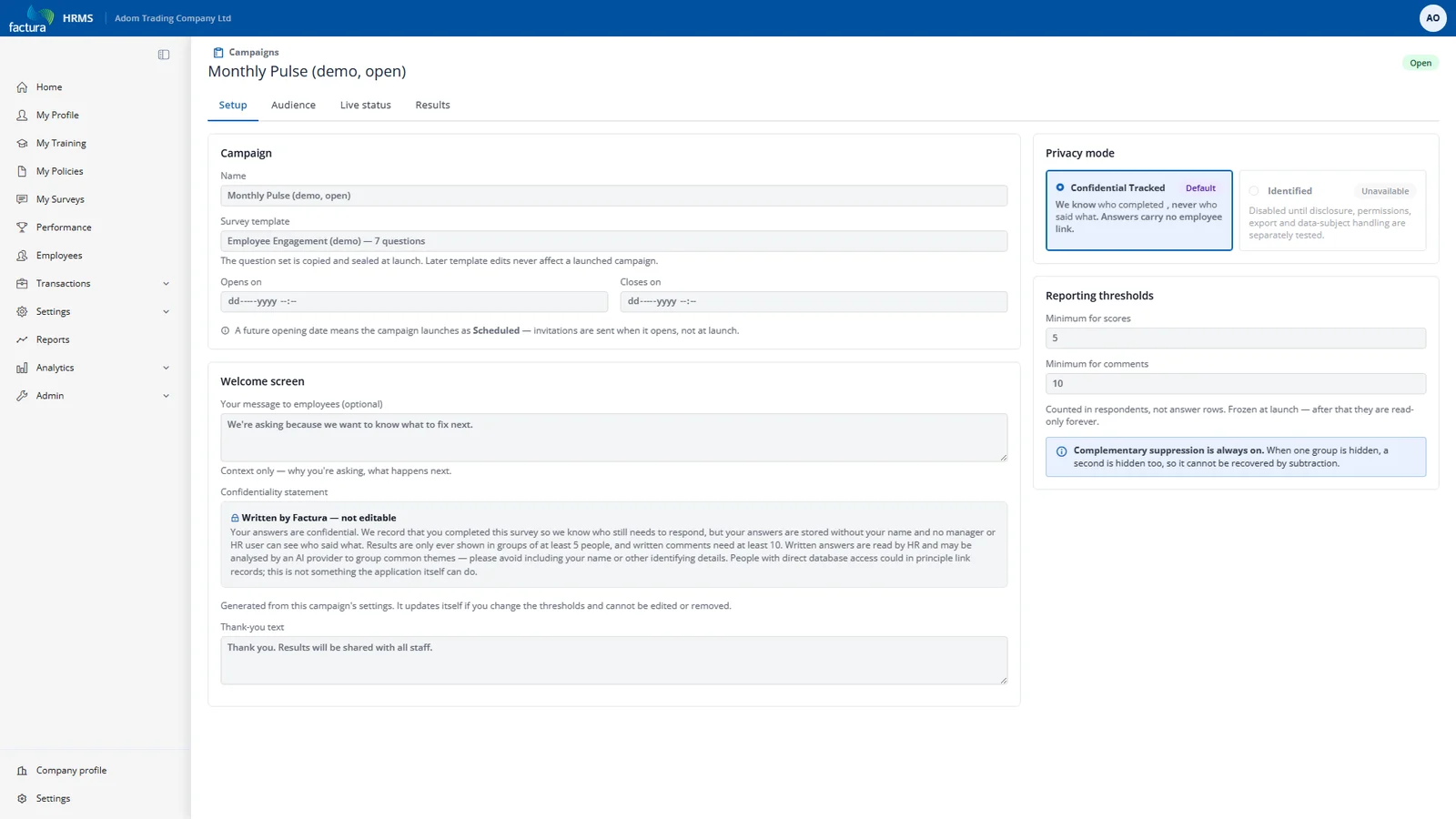Click the campaign Name input field
This screenshot has height=819, width=1456.
pos(613,196)
